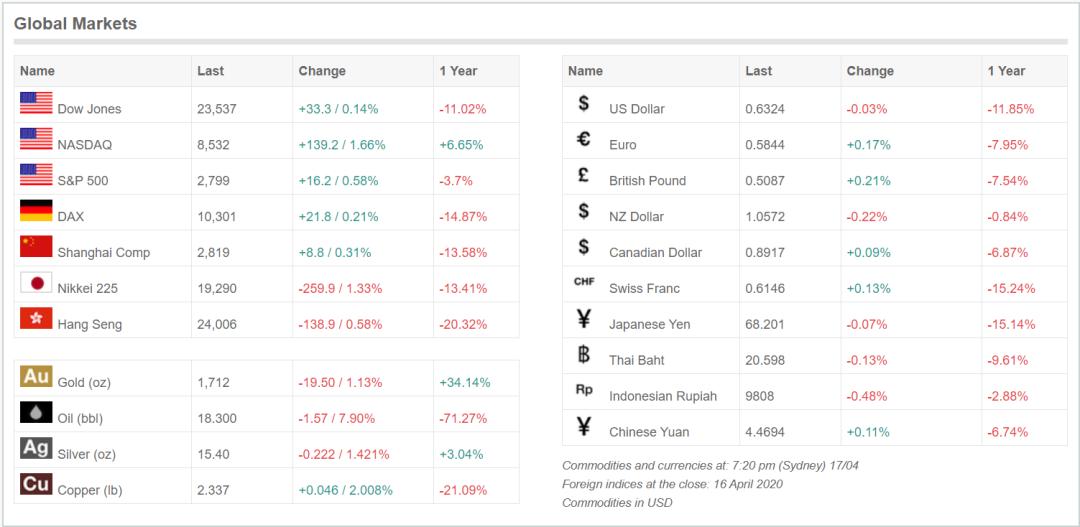Click the Japan flag beside Nikkei 225
Screen dimensions: 1080x527
click(x=36, y=283)
